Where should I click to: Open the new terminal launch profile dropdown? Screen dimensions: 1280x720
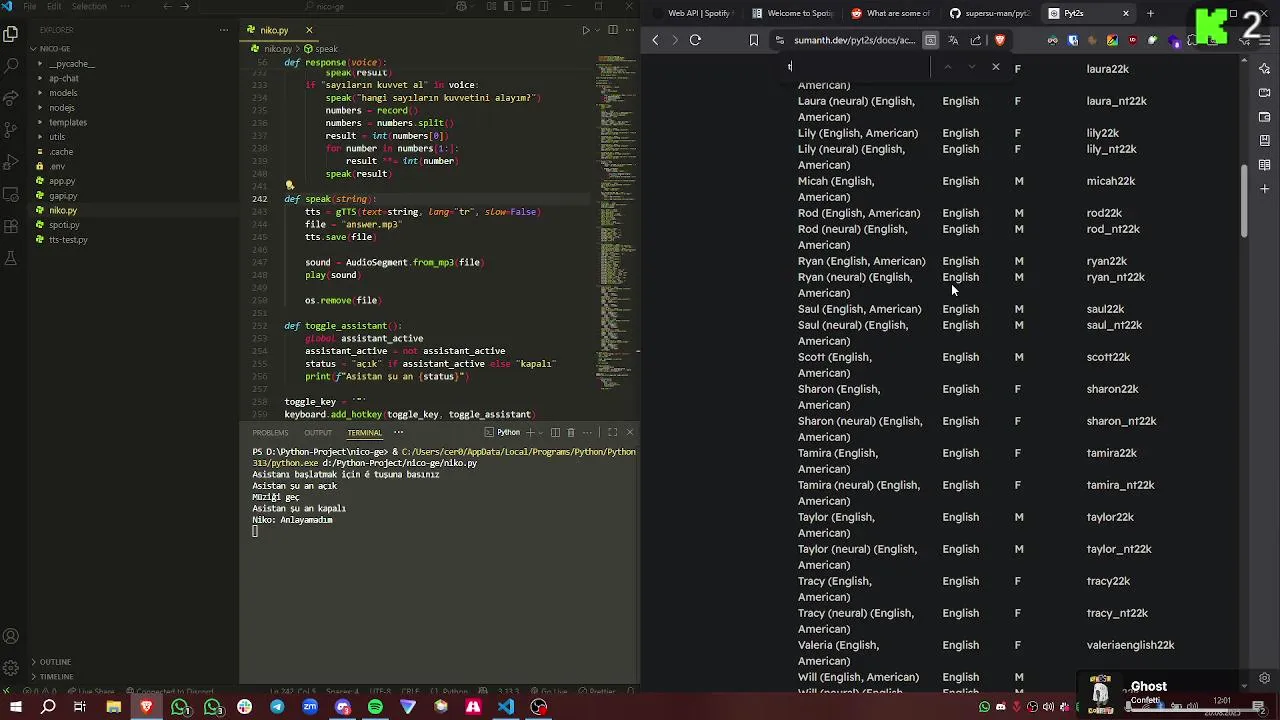pyautogui.click(x=541, y=432)
